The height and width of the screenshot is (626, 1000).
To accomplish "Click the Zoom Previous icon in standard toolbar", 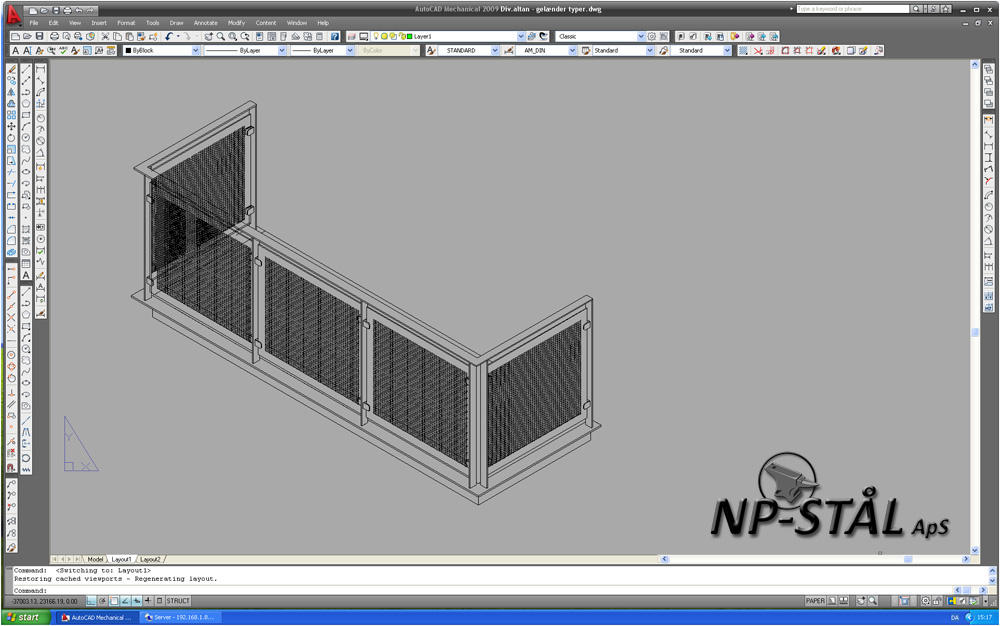I will (x=245, y=36).
